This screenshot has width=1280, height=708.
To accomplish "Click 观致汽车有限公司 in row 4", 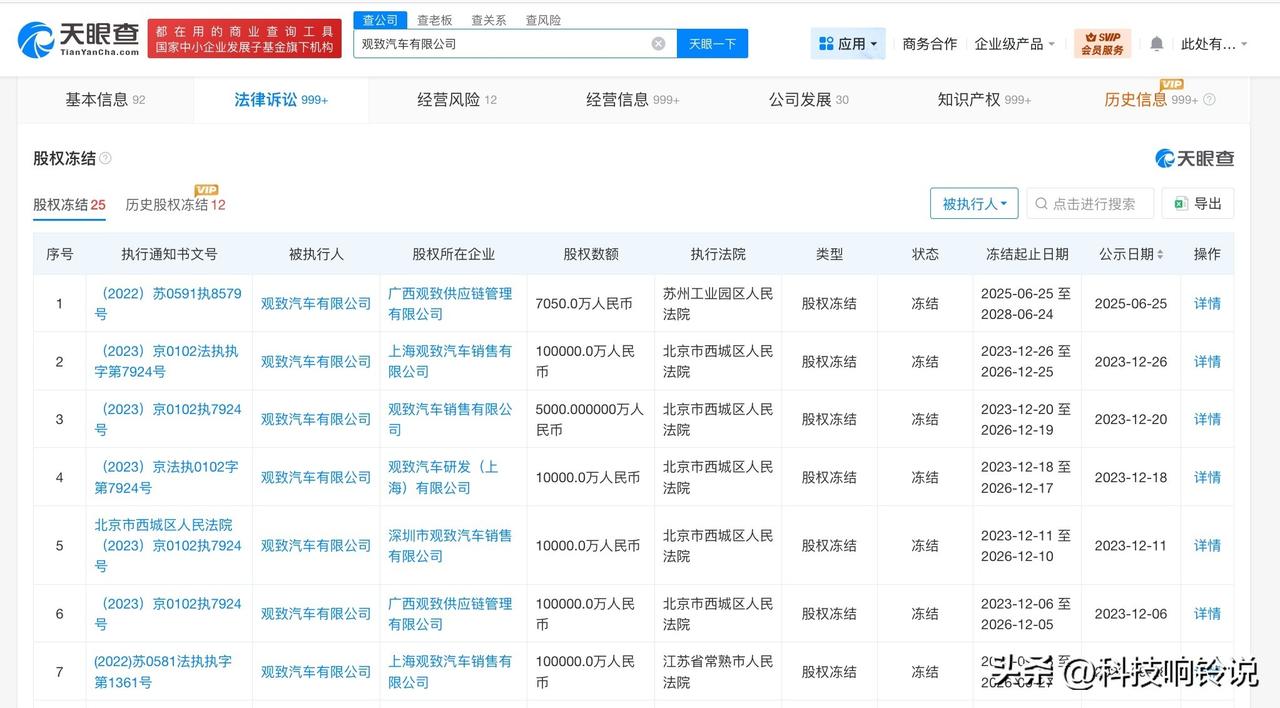I will (x=316, y=477).
